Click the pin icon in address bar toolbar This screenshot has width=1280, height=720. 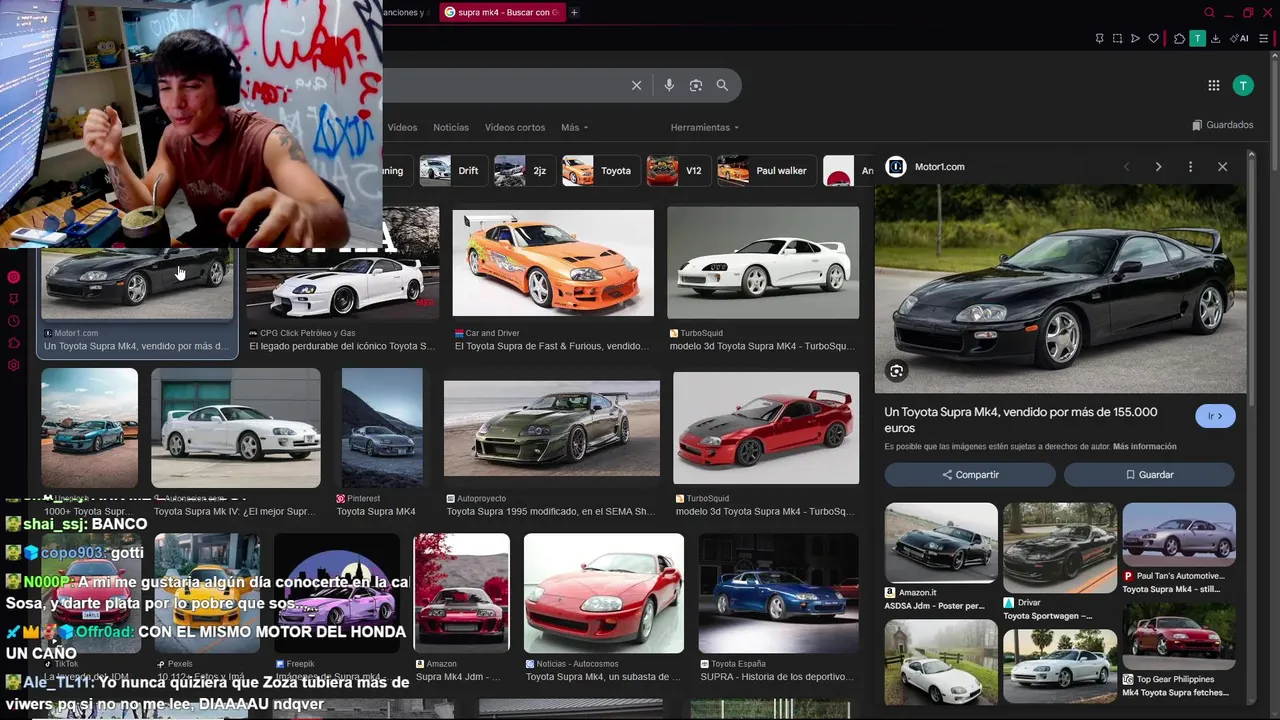click(1099, 39)
